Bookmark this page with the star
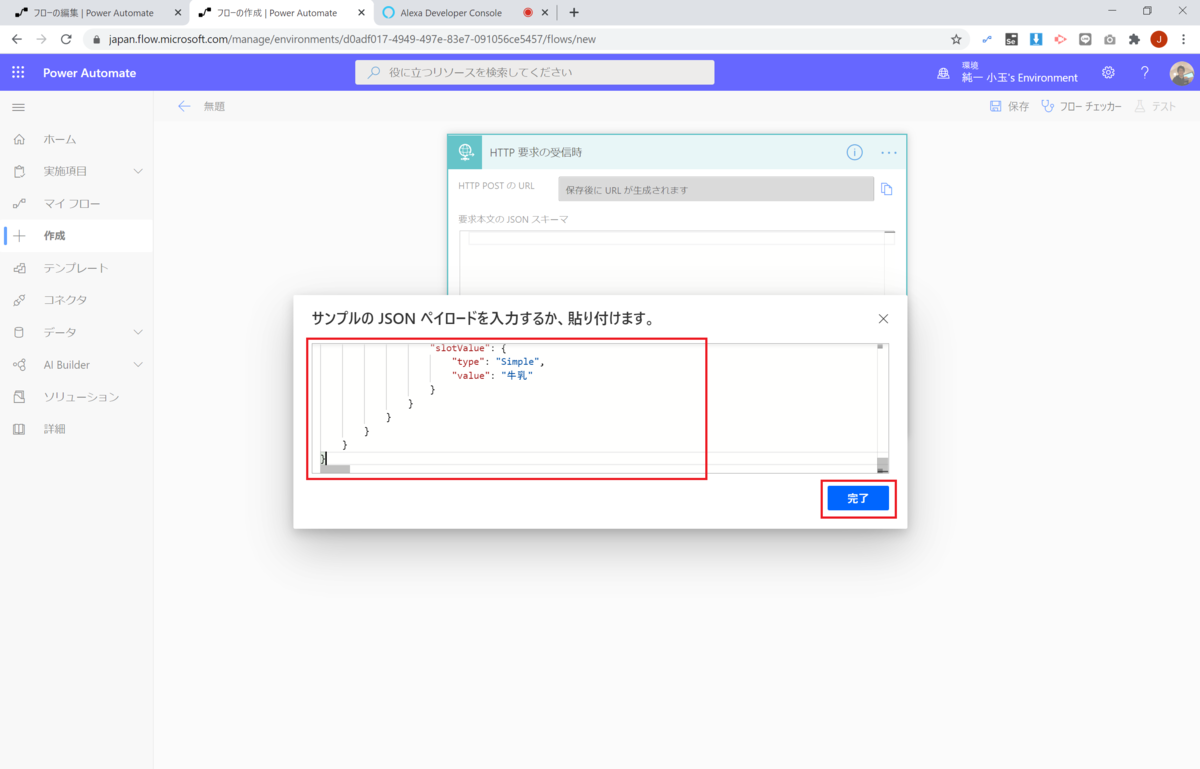 pyautogui.click(x=956, y=39)
